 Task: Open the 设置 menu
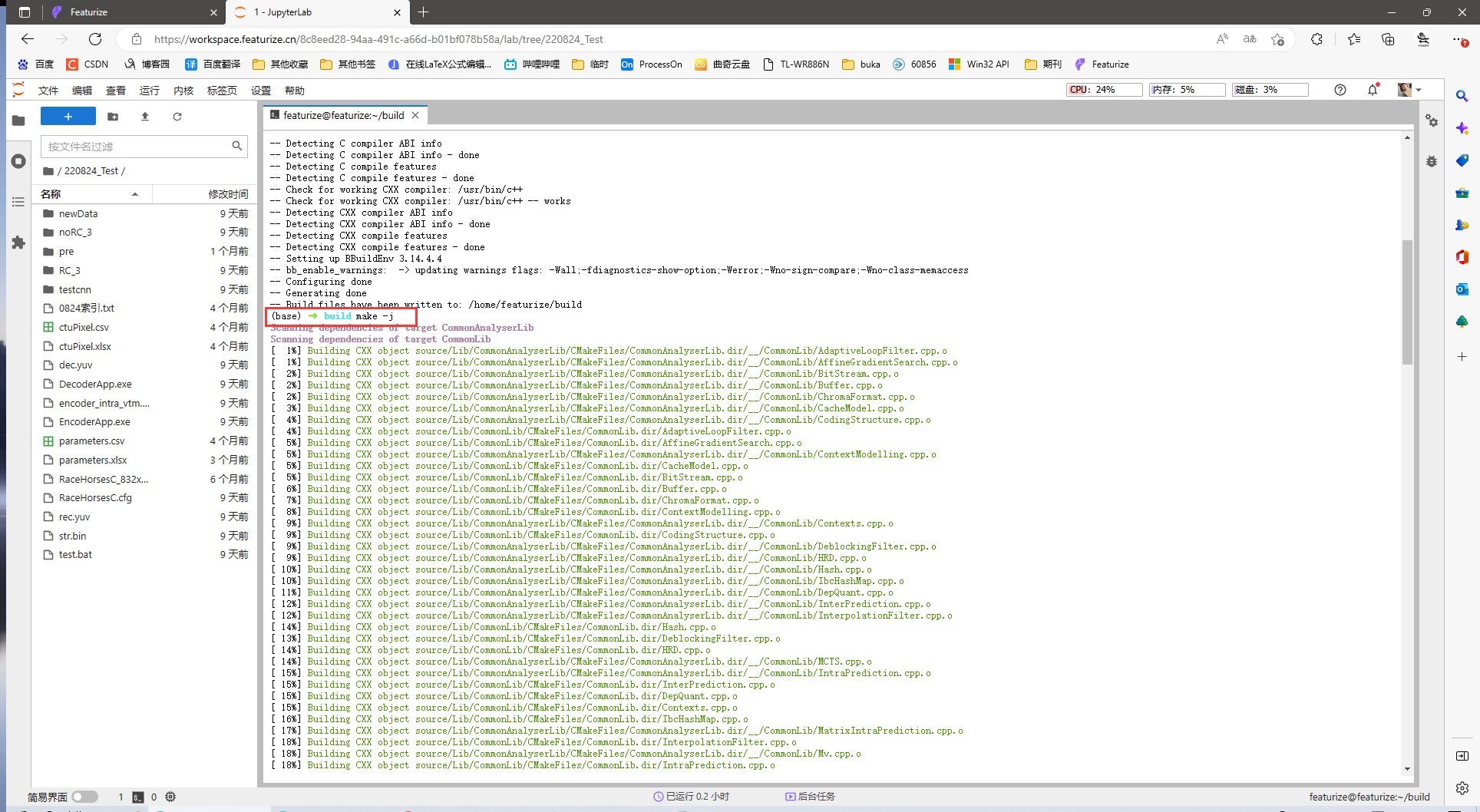click(261, 91)
